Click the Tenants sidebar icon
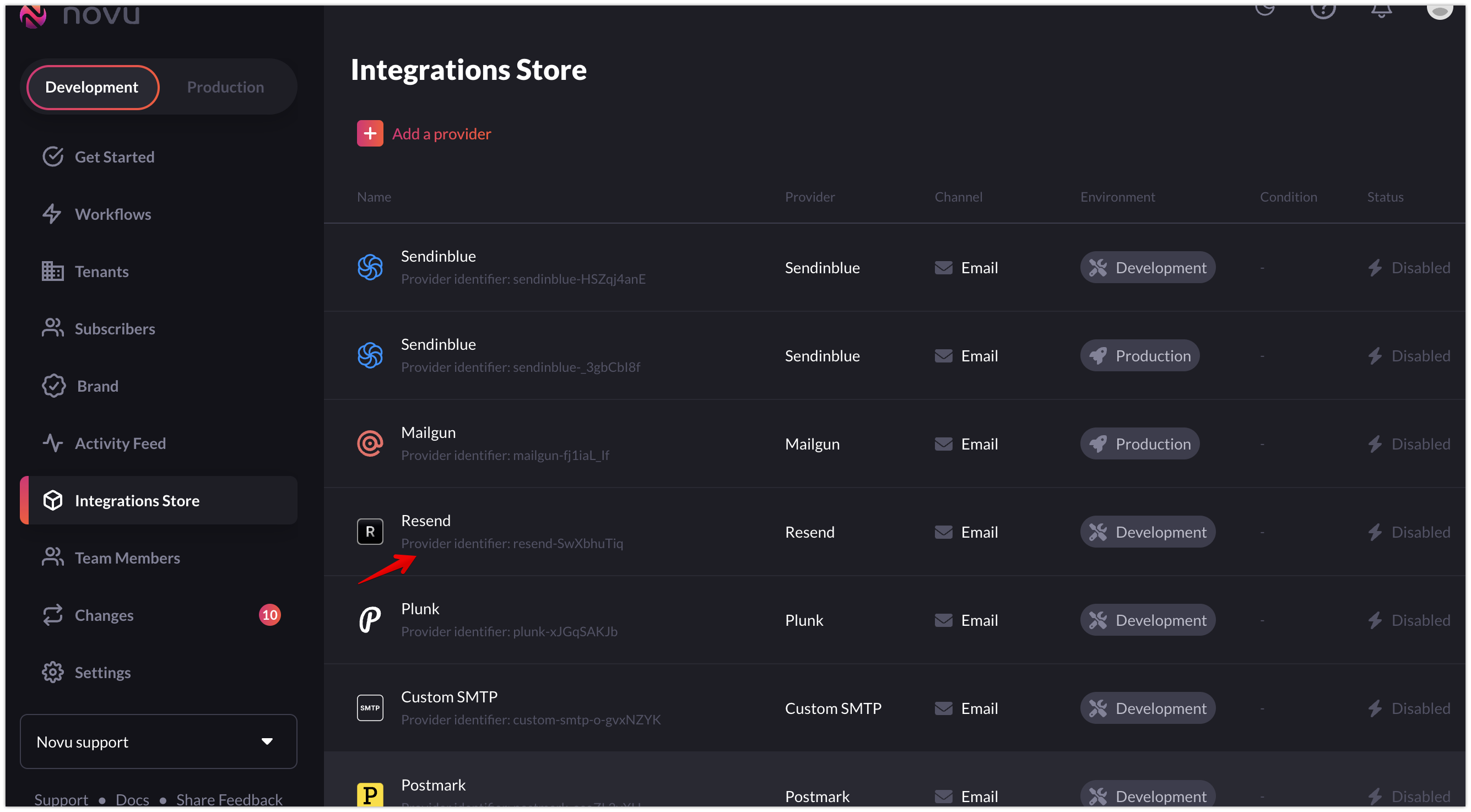 point(52,270)
